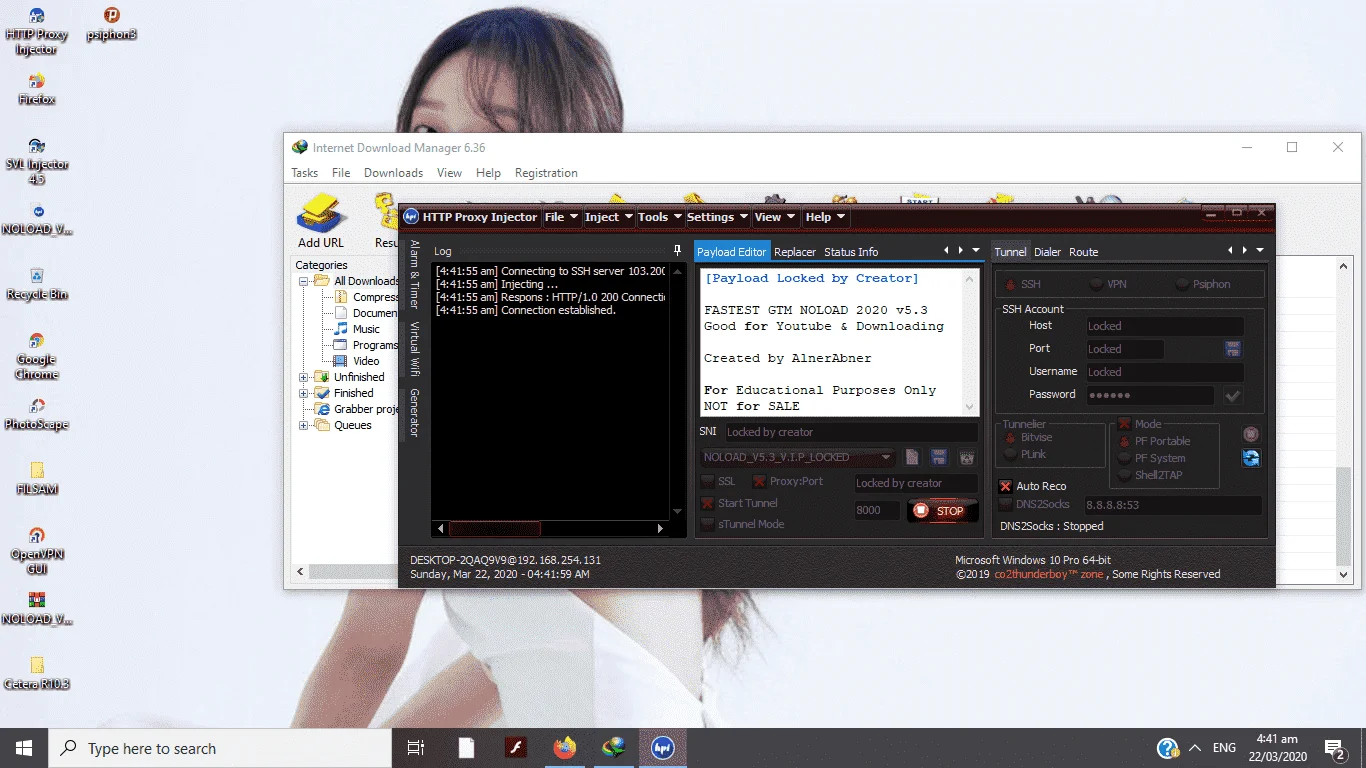Open the NOLOAD_V5.3_V.I.P_LOCKED config dropdown
The width and height of the screenshot is (1366, 768).
[797, 457]
